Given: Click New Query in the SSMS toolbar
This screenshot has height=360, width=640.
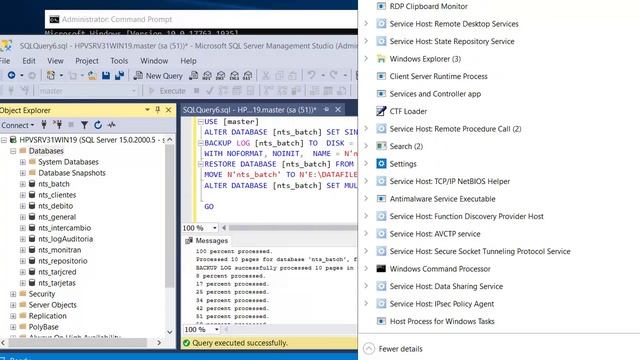Looking at the screenshot, I should pos(158,76).
